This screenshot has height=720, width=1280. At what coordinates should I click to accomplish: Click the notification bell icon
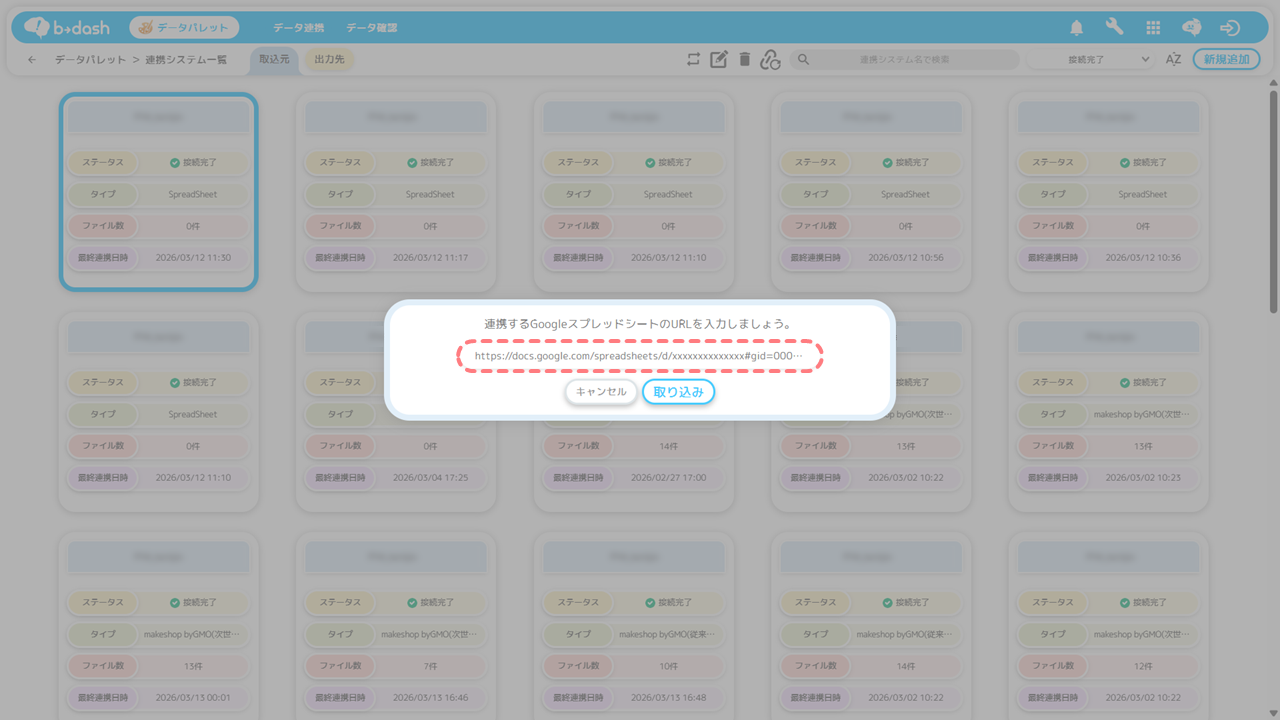tap(1077, 28)
